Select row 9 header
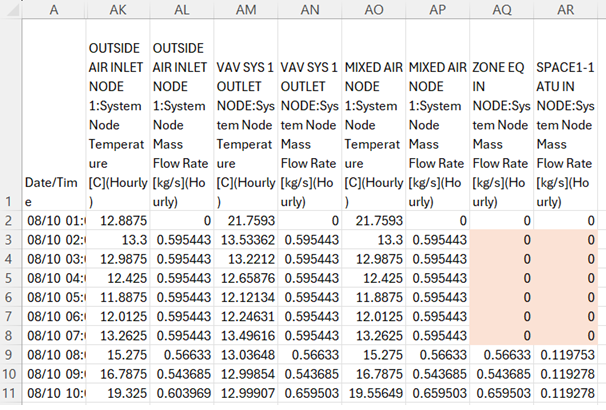 [10, 355]
